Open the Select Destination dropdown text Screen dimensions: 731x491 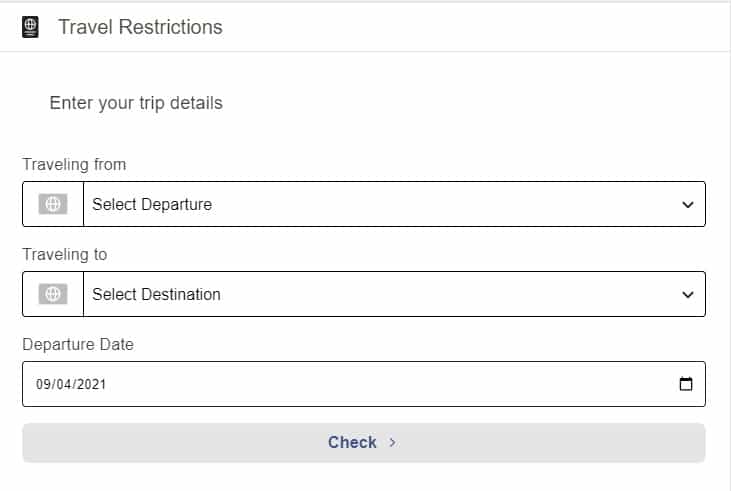[156, 294]
